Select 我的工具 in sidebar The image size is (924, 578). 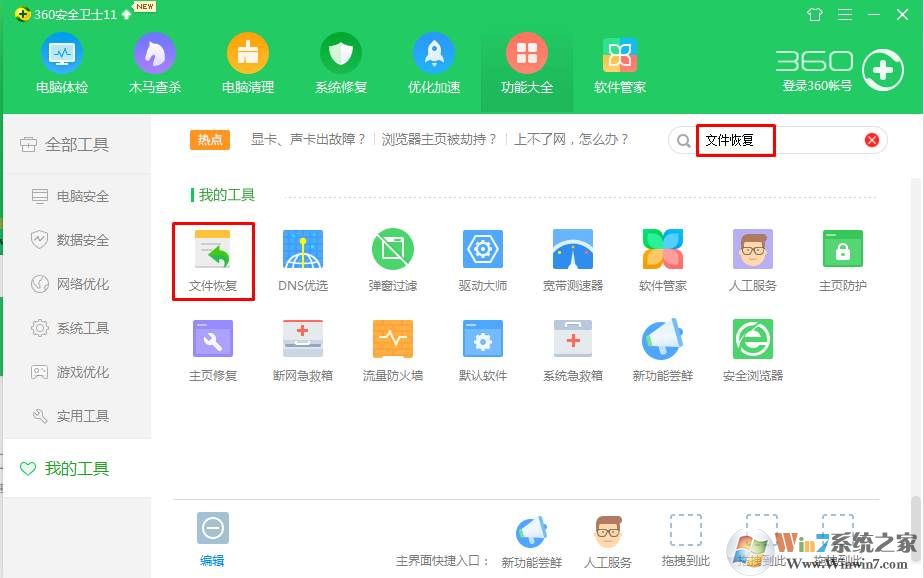[x=77, y=468]
